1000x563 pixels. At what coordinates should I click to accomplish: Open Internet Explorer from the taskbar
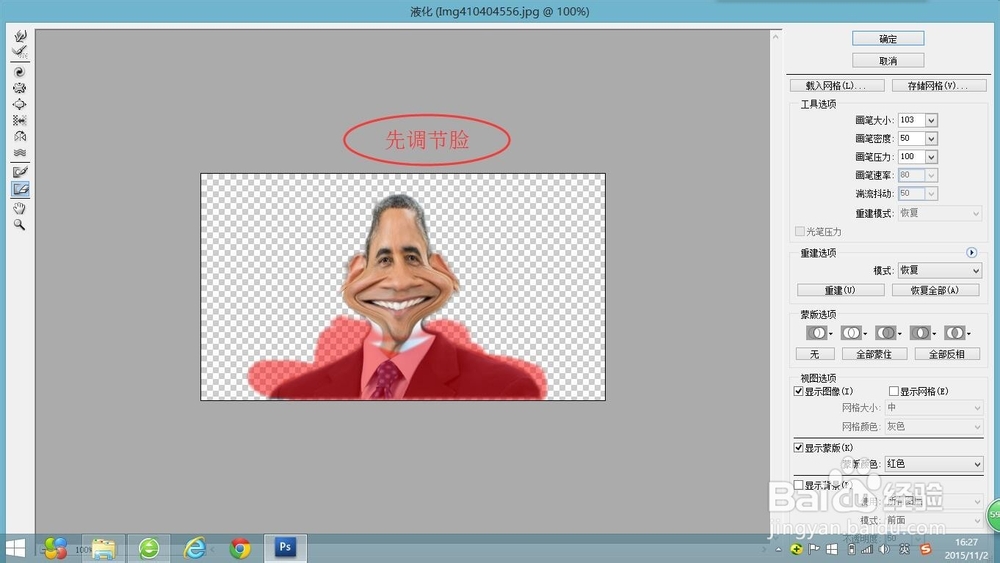[x=195, y=548]
